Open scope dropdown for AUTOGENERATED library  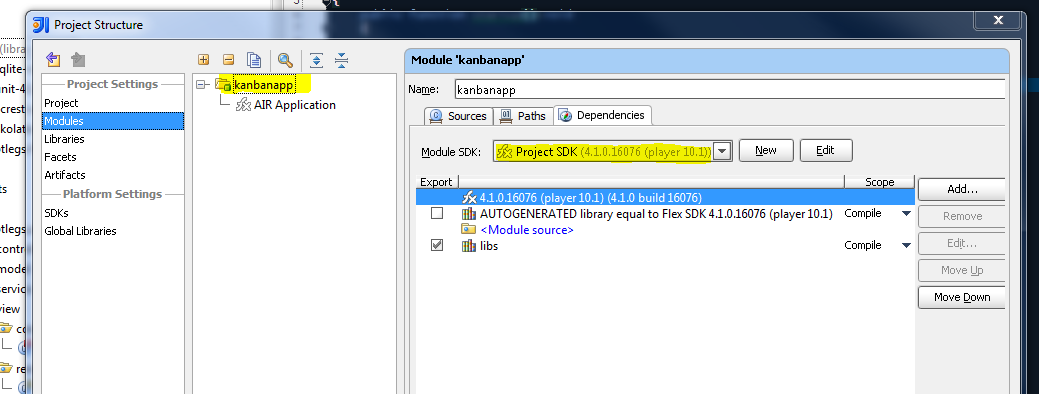(x=906, y=214)
